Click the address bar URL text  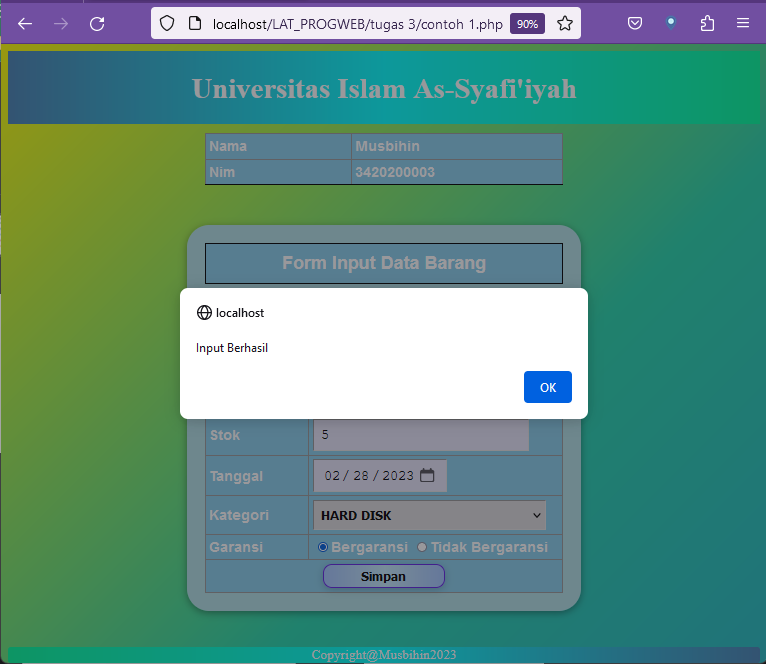coord(358,24)
